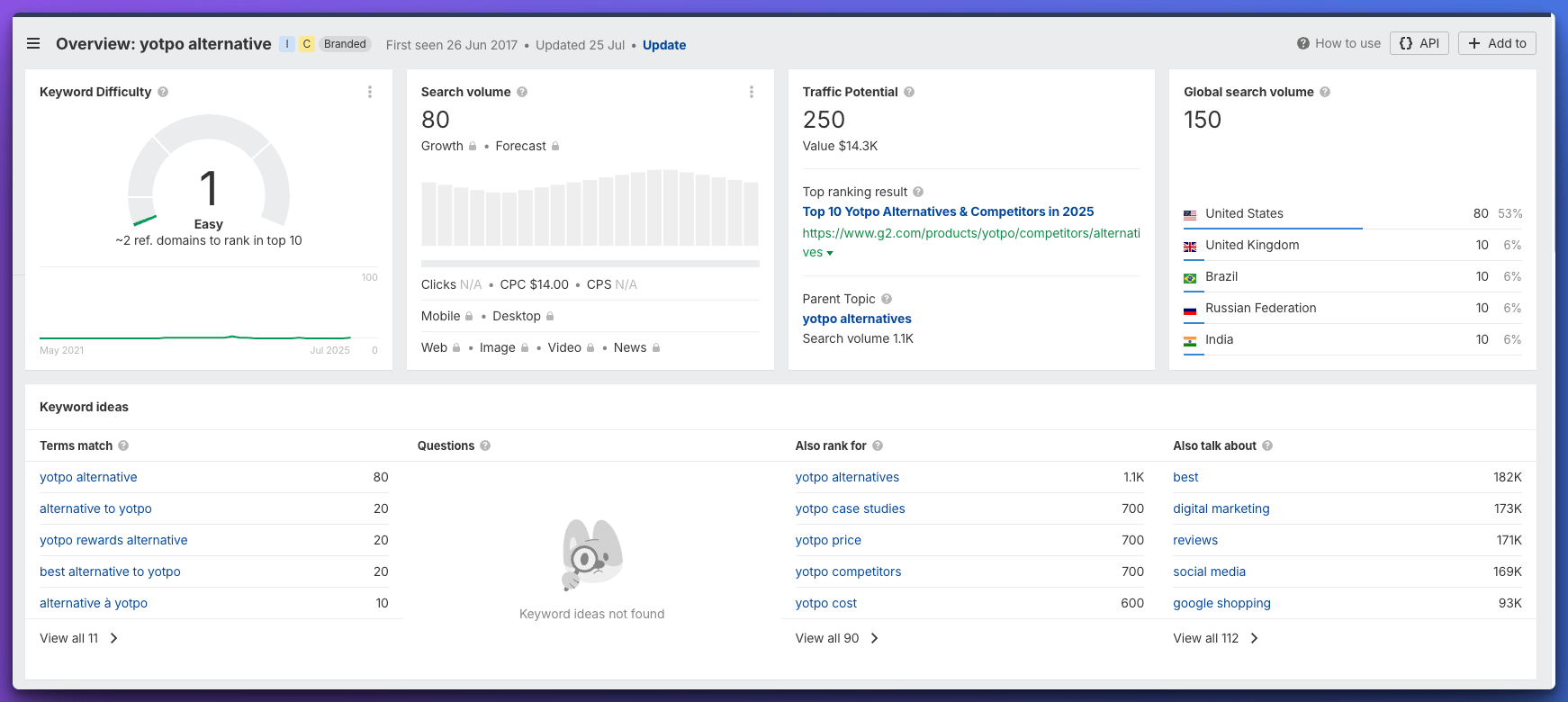Click the Keyword Difficulty gauge dial
1568x702 pixels.
pyautogui.click(x=209, y=171)
